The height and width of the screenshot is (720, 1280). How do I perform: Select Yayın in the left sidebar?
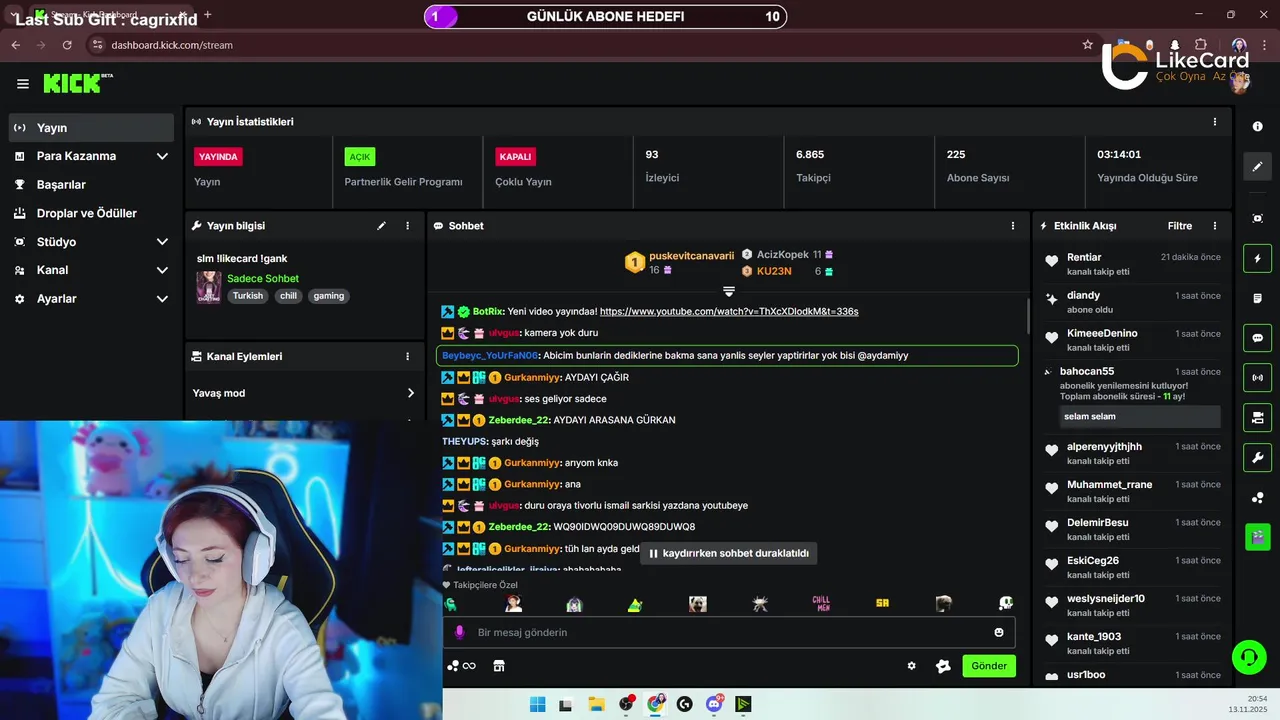click(91, 128)
